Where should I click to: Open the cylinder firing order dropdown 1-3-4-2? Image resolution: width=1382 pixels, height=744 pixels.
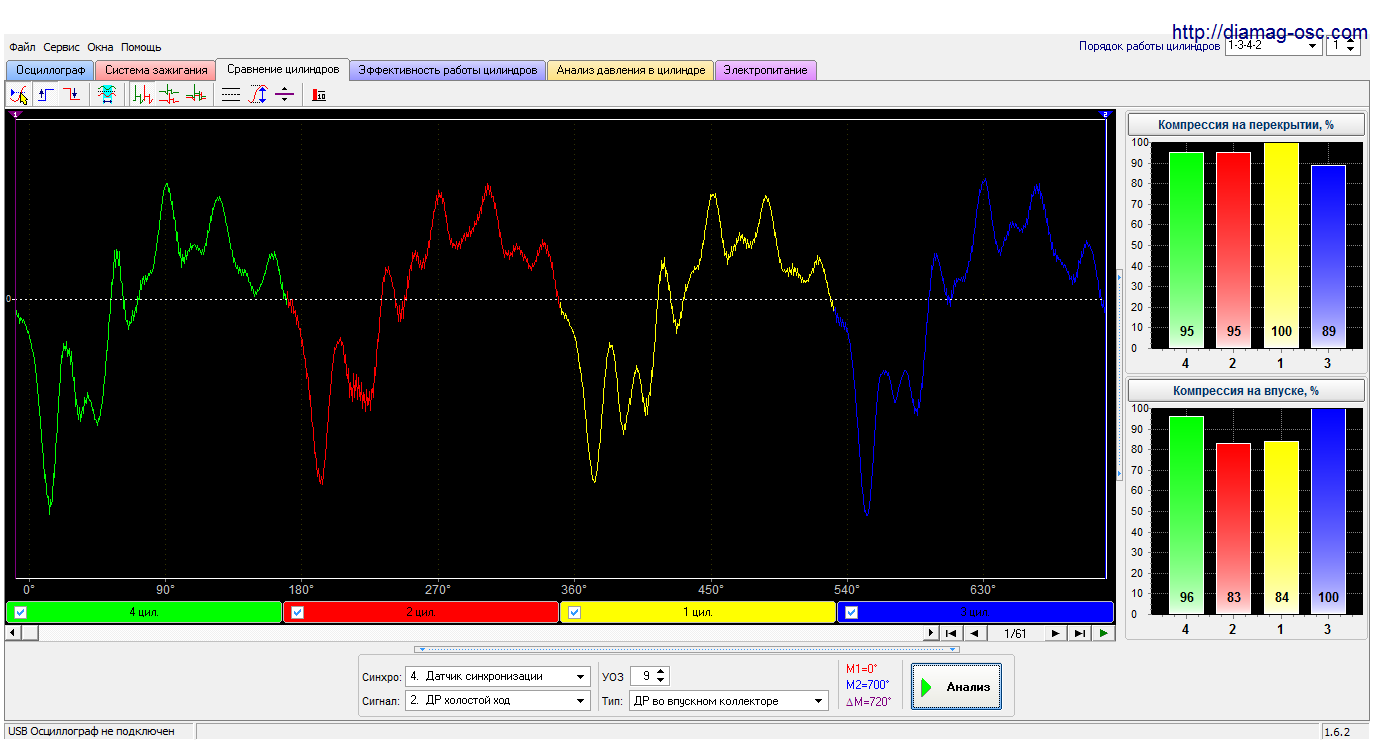1313,46
